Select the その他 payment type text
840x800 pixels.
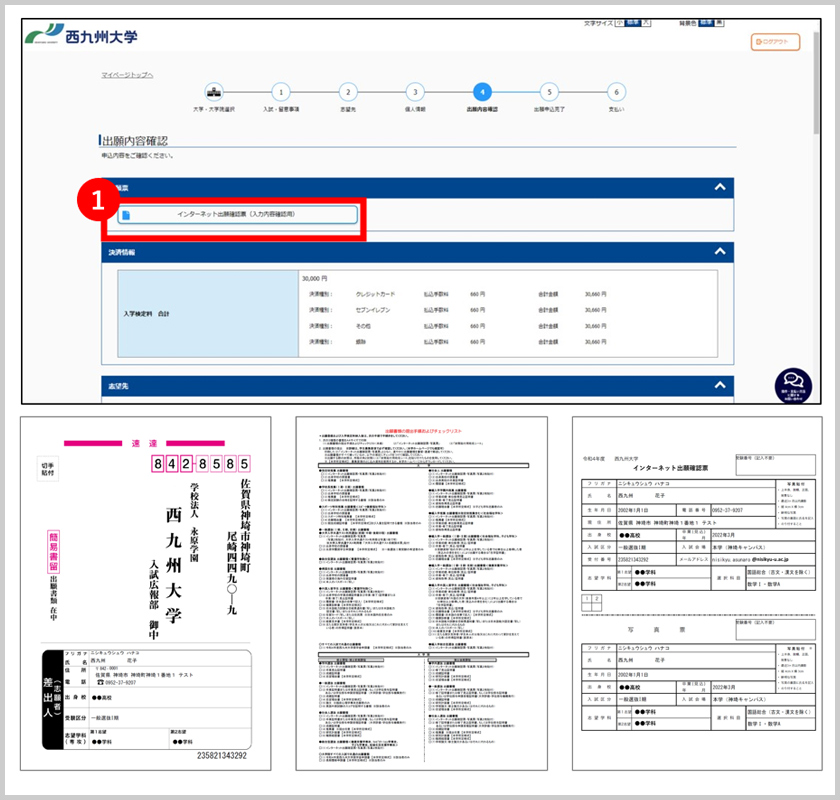tap(363, 326)
